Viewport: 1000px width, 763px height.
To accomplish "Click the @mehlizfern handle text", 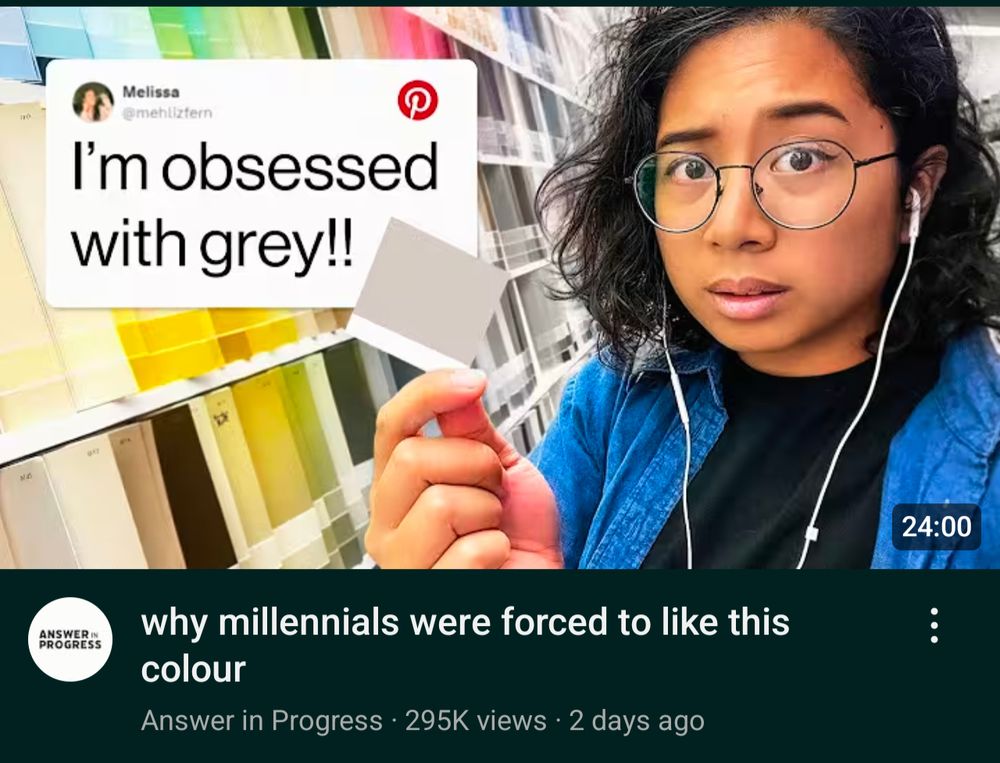I will [168, 113].
